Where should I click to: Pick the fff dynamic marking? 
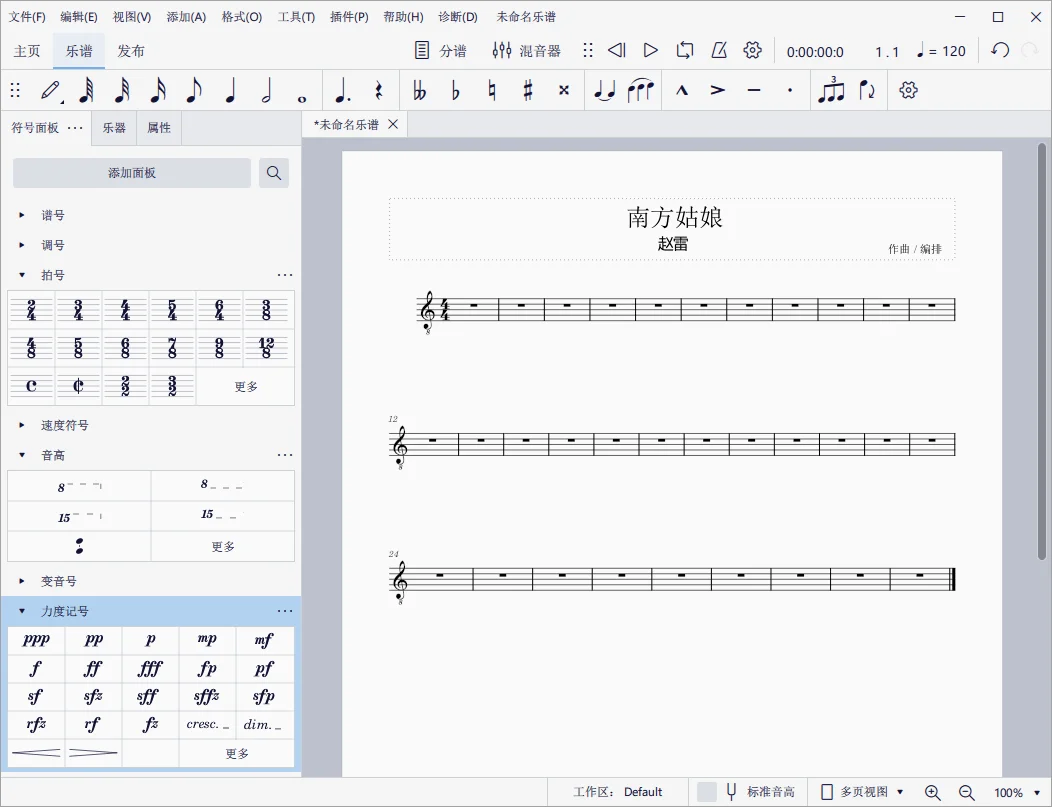point(150,668)
